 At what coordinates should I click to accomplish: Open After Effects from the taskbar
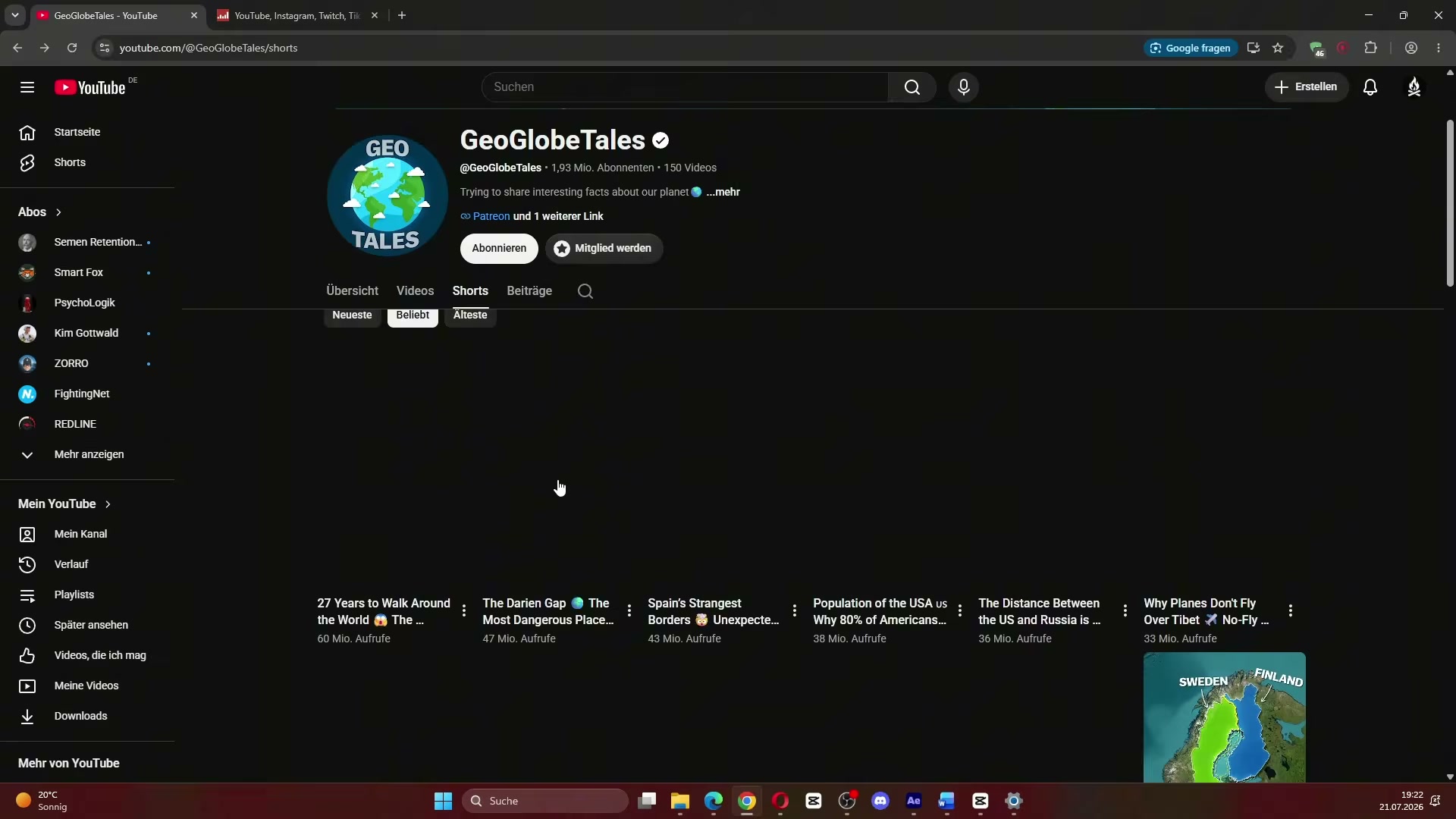[914, 801]
